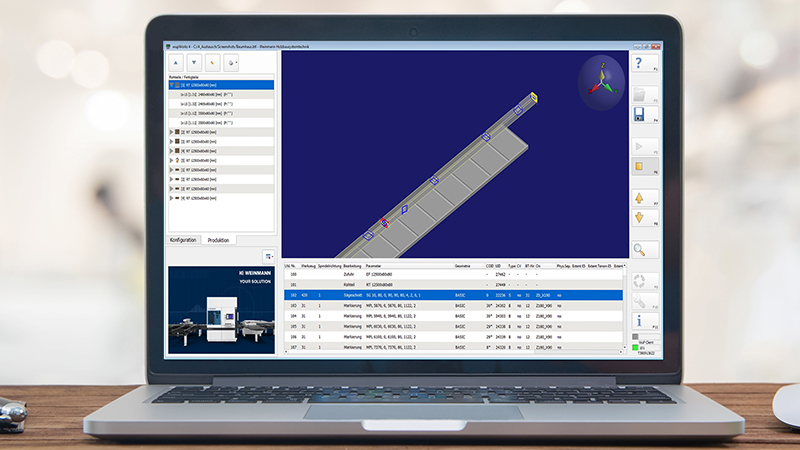Click the info button in right toolbar
The height and width of the screenshot is (450, 800).
coord(640,321)
